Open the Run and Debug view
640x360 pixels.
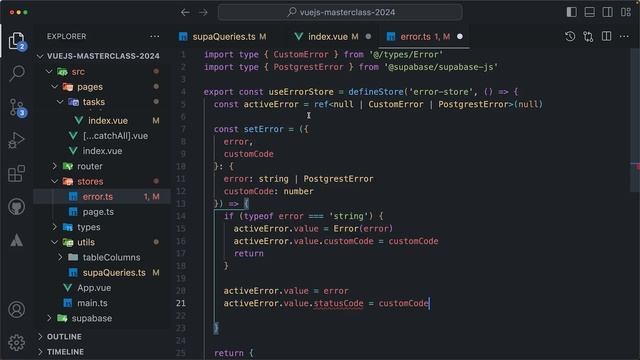(16, 140)
